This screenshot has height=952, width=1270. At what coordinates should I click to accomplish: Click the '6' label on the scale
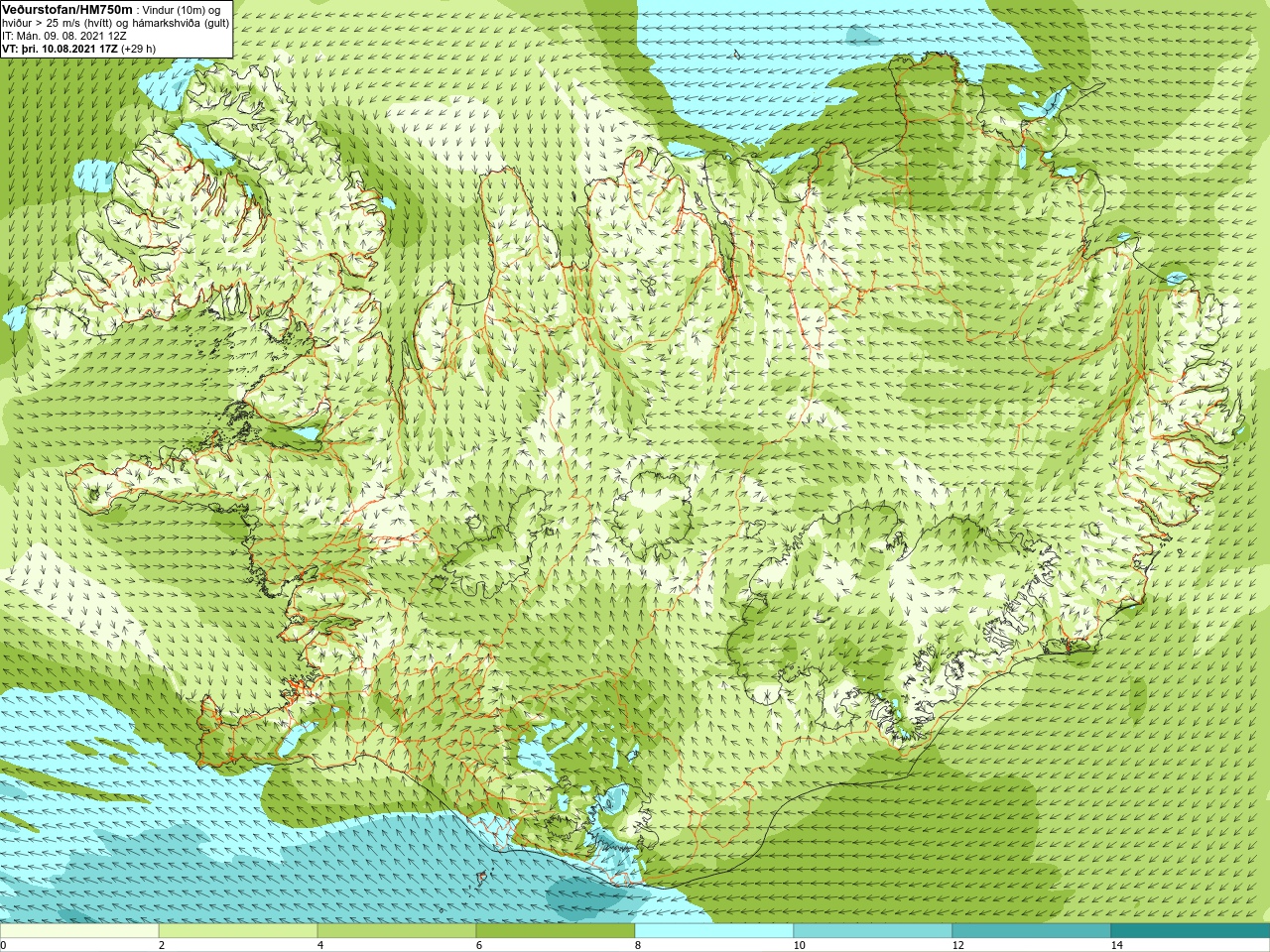click(x=479, y=945)
